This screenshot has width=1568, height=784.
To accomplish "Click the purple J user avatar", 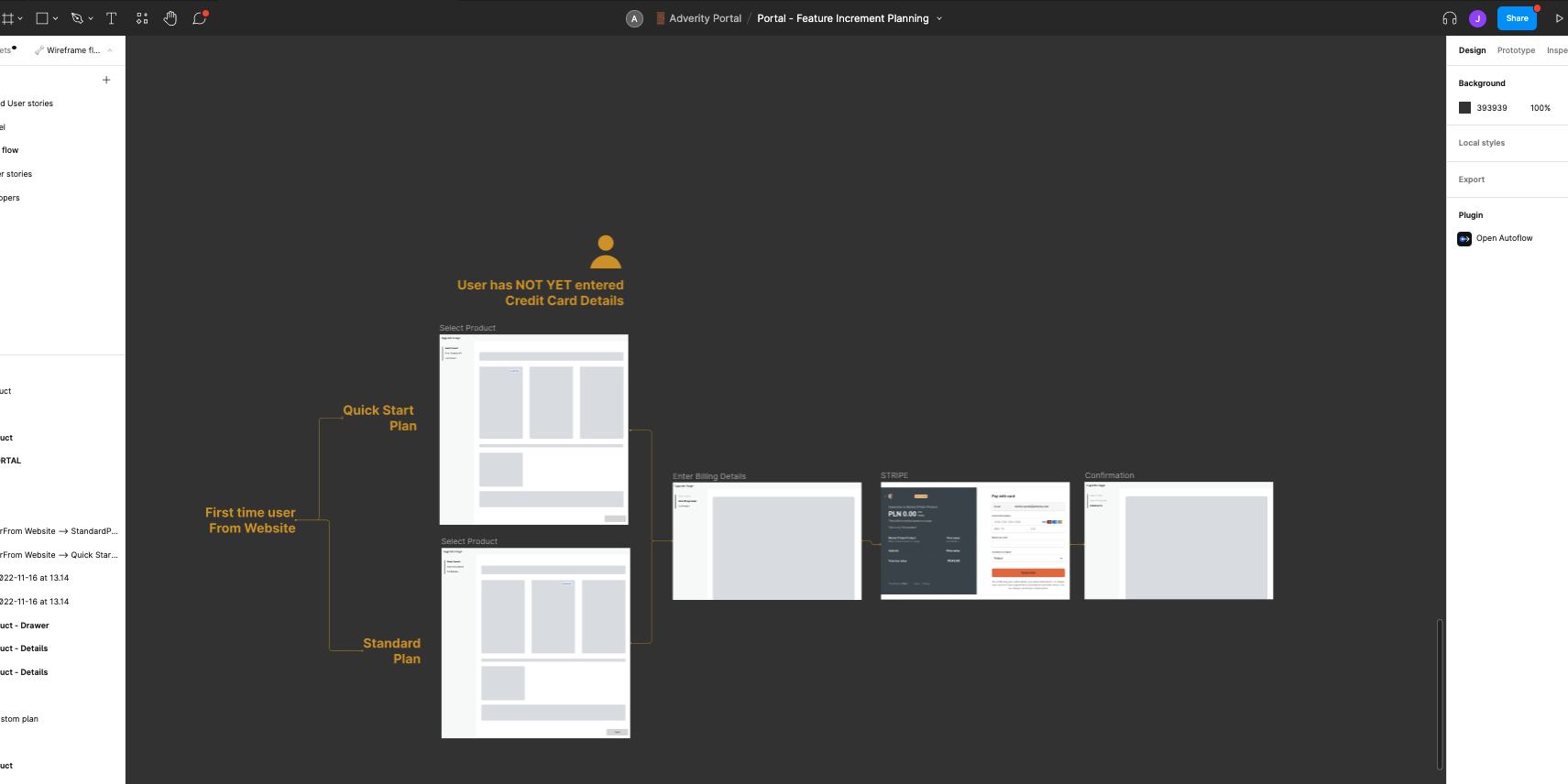I will click(1477, 18).
